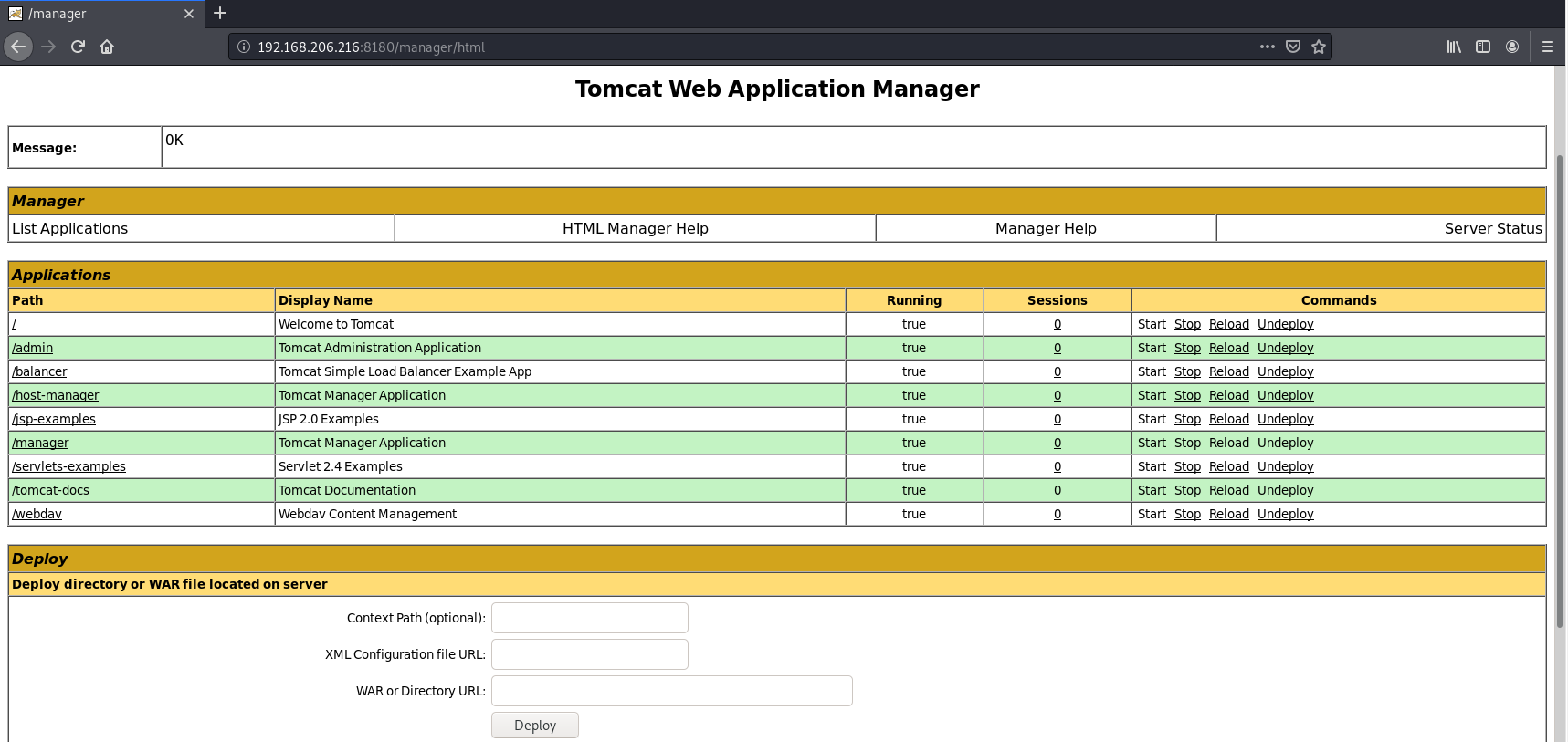The image size is (1568, 742).
Task: View sessions count for /jsp-examples
Action: [1058, 419]
